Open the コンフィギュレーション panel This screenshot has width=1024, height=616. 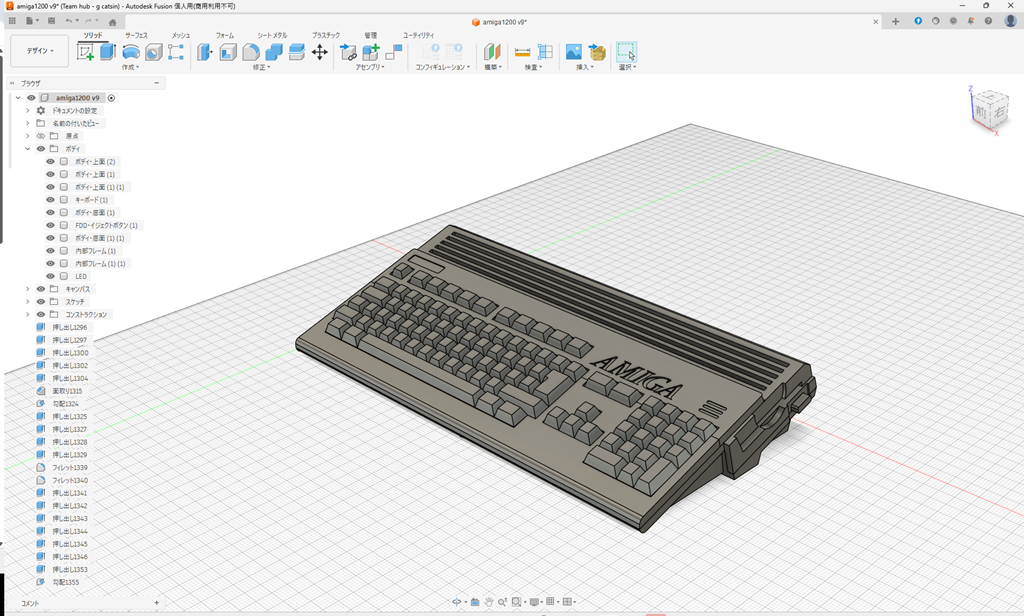point(443,66)
